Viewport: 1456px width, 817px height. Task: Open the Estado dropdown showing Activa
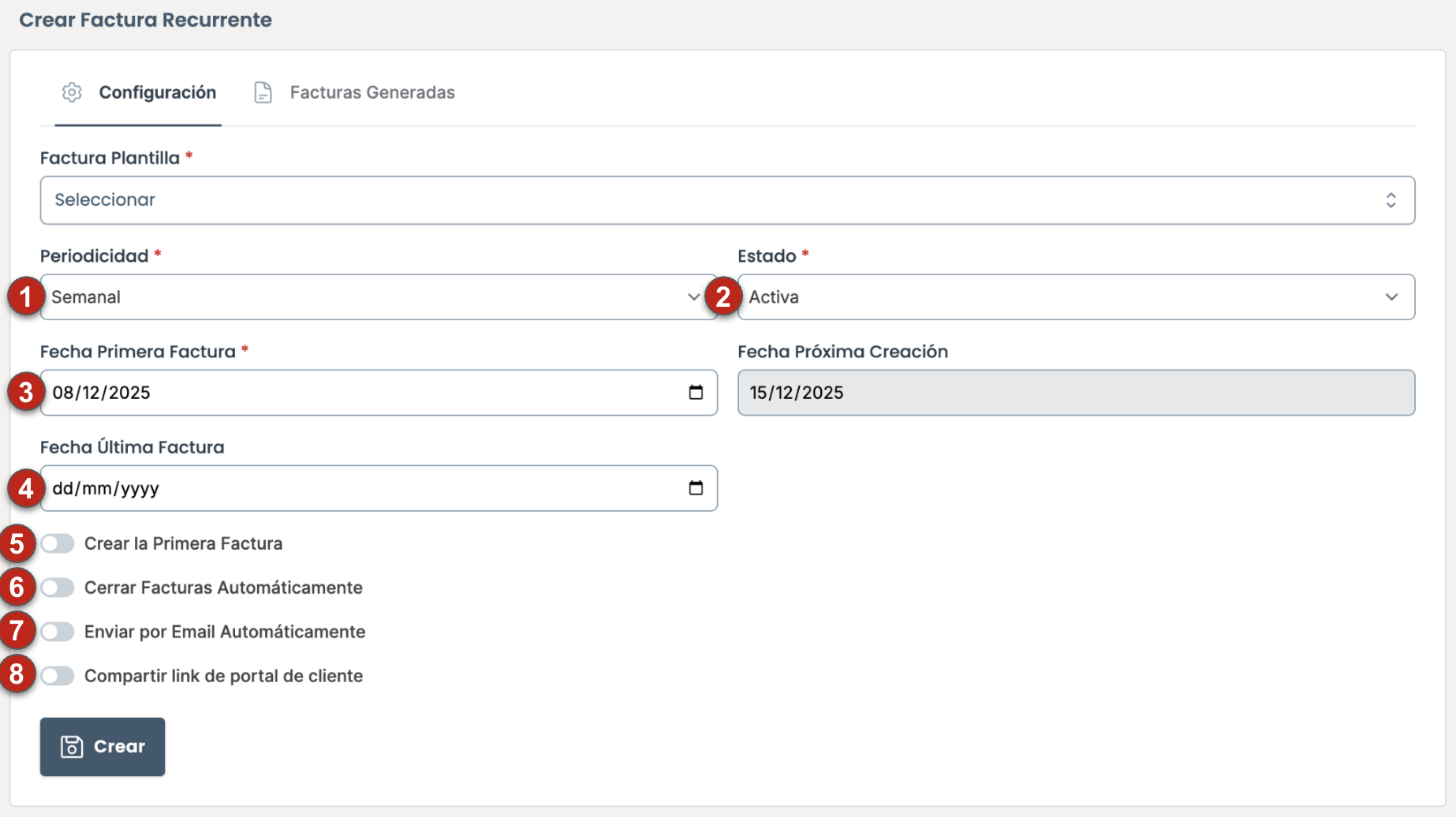point(1075,297)
